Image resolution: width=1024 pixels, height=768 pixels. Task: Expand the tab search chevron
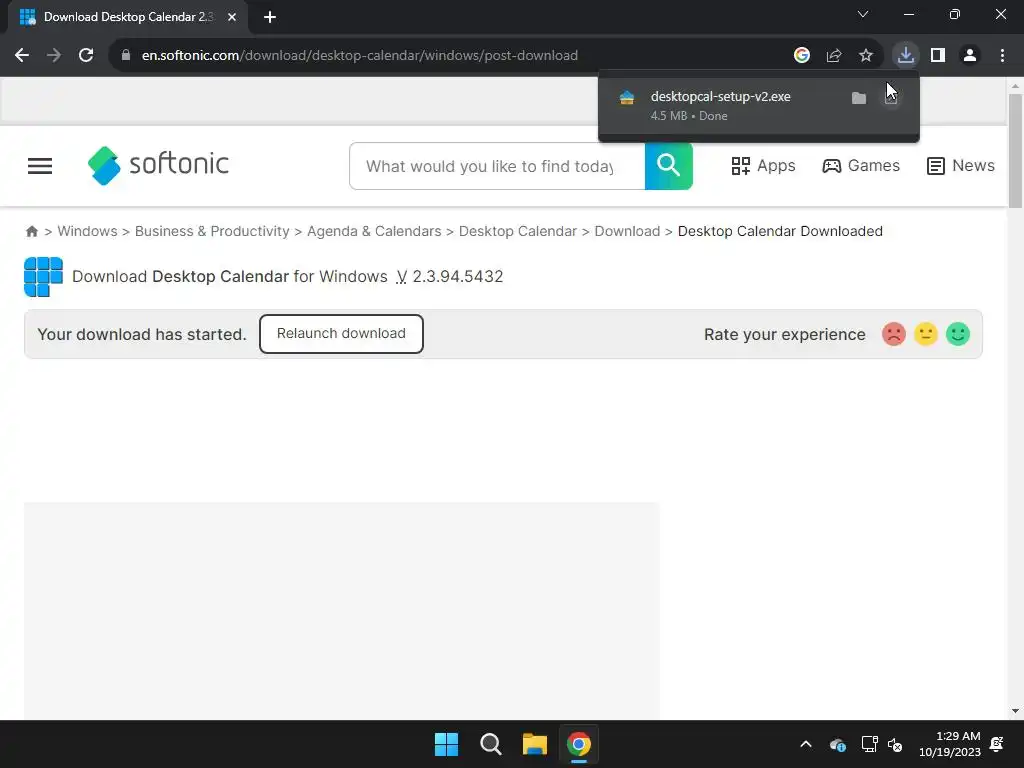pos(863,14)
